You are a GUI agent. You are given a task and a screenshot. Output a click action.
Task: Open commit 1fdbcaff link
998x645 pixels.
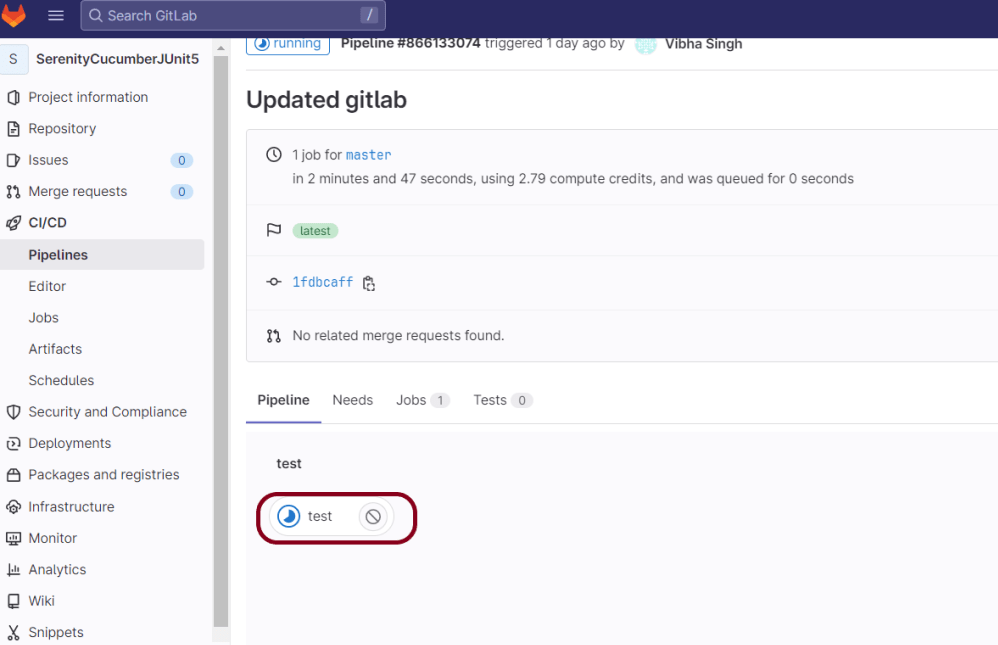[x=322, y=283]
